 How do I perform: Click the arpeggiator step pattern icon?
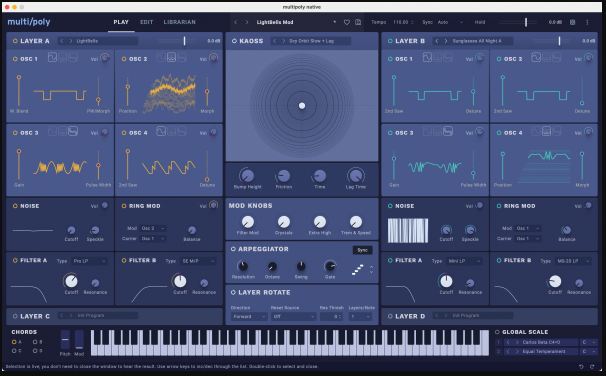358,269
